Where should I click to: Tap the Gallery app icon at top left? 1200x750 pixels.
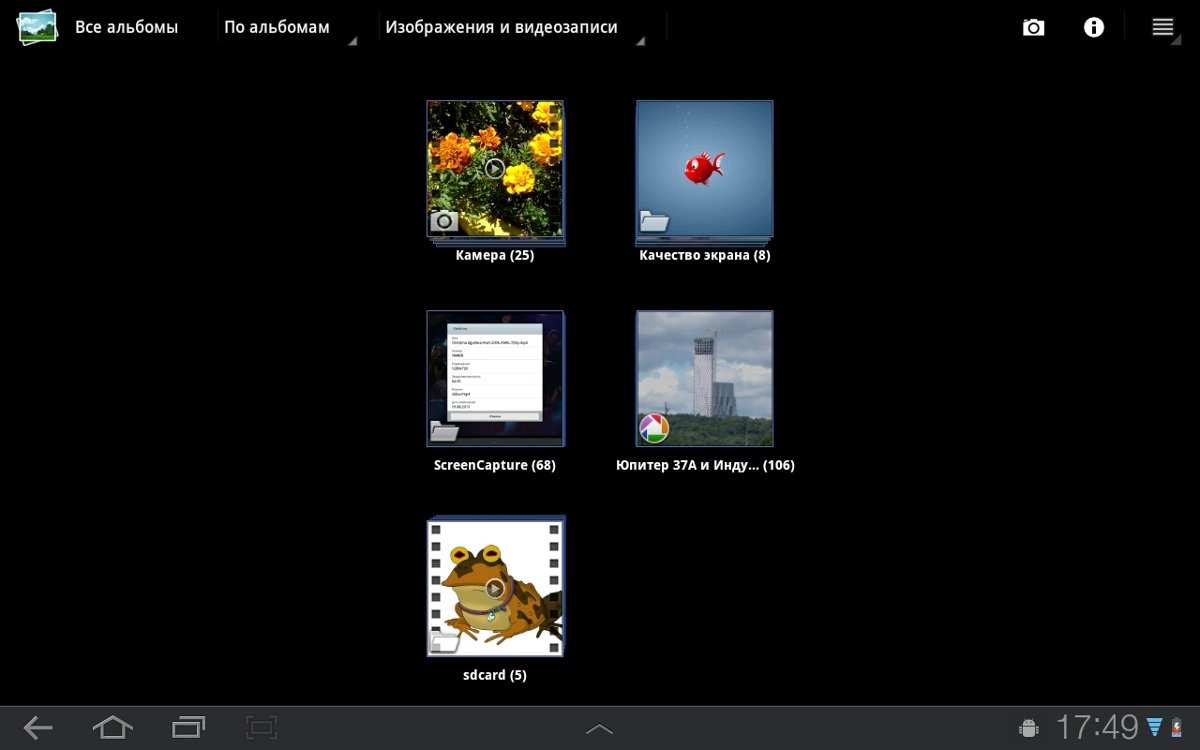coord(37,27)
